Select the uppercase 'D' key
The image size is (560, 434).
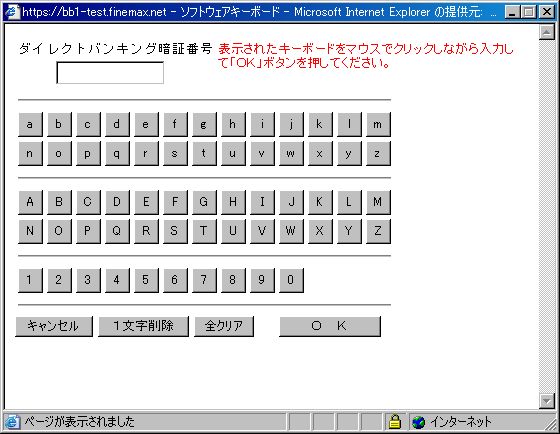coord(117,202)
